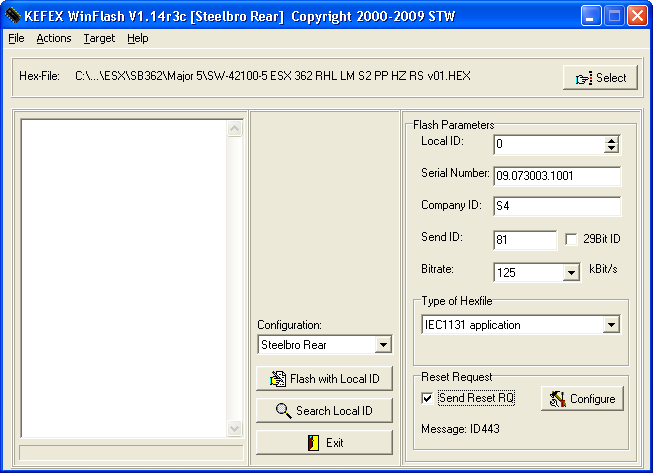Click the Serial Number input field
The height and width of the screenshot is (473, 657).
557,176
